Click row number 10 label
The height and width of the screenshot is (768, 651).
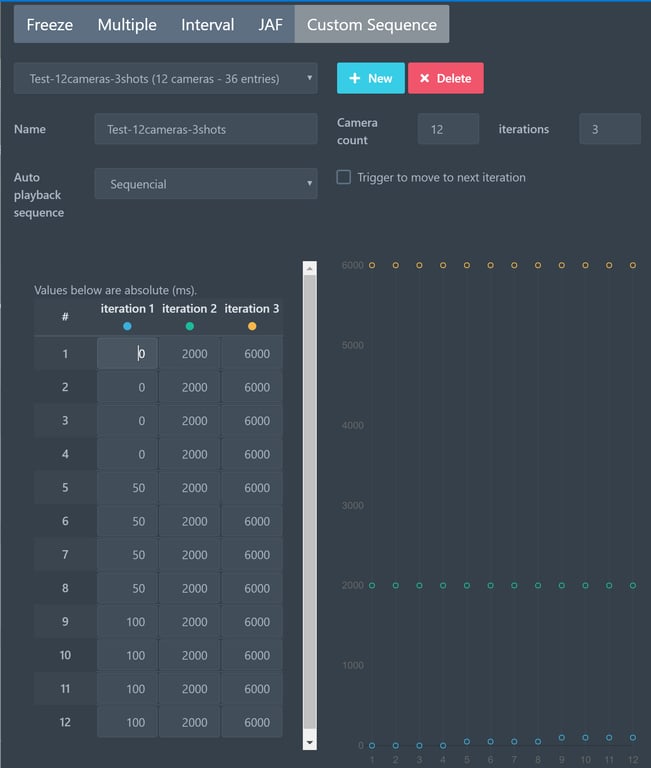65,655
